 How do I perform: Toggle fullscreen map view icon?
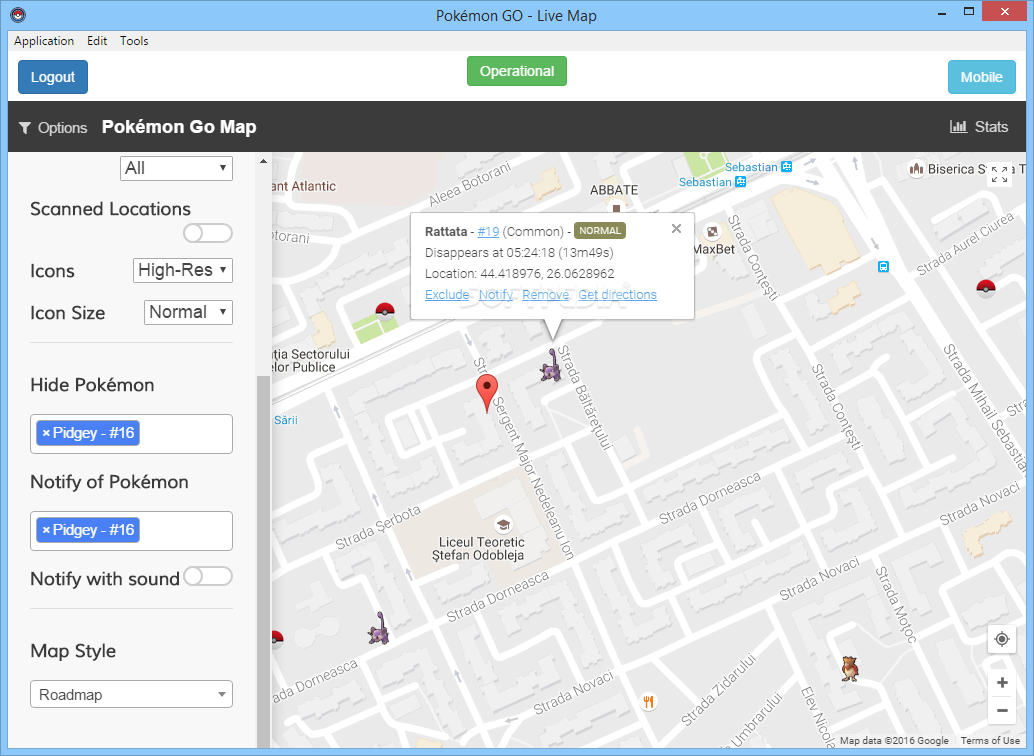[x=999, y=174]
